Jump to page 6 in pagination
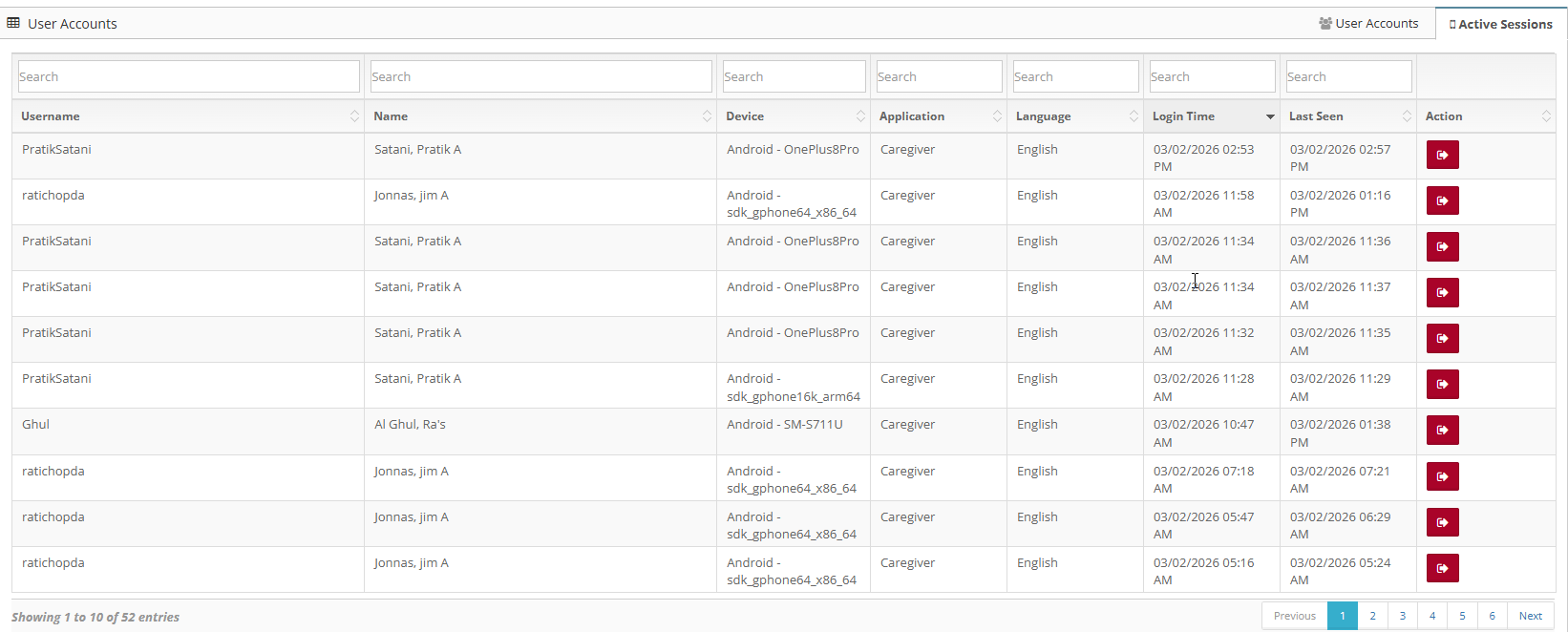 (x=1492, y=616)
